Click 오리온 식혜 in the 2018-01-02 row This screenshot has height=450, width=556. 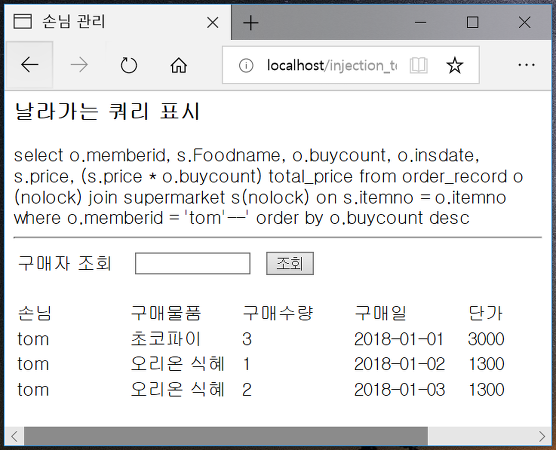(178, 364)
